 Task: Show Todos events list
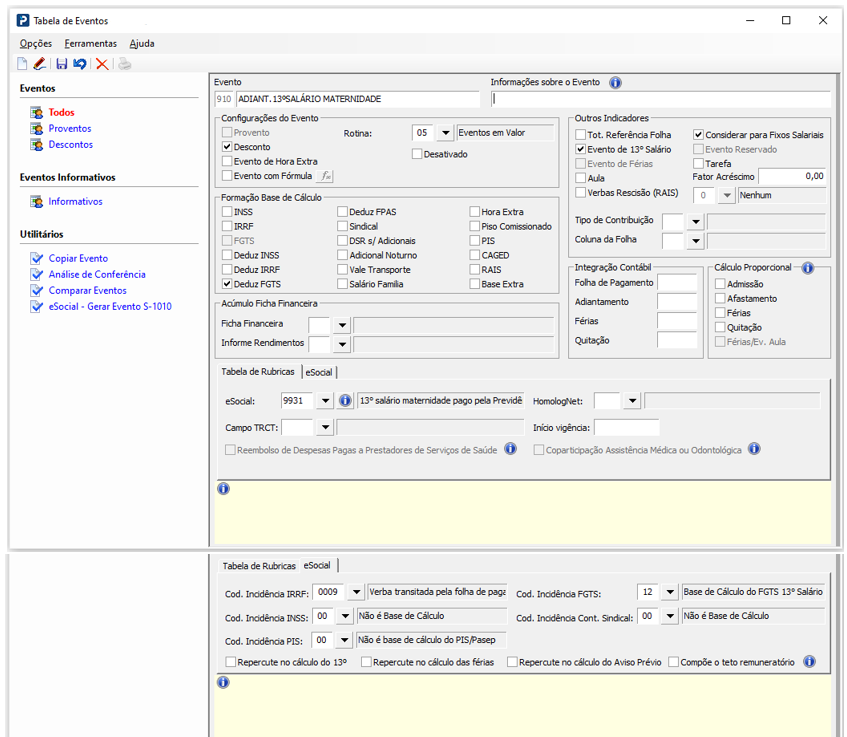[62, 112]
